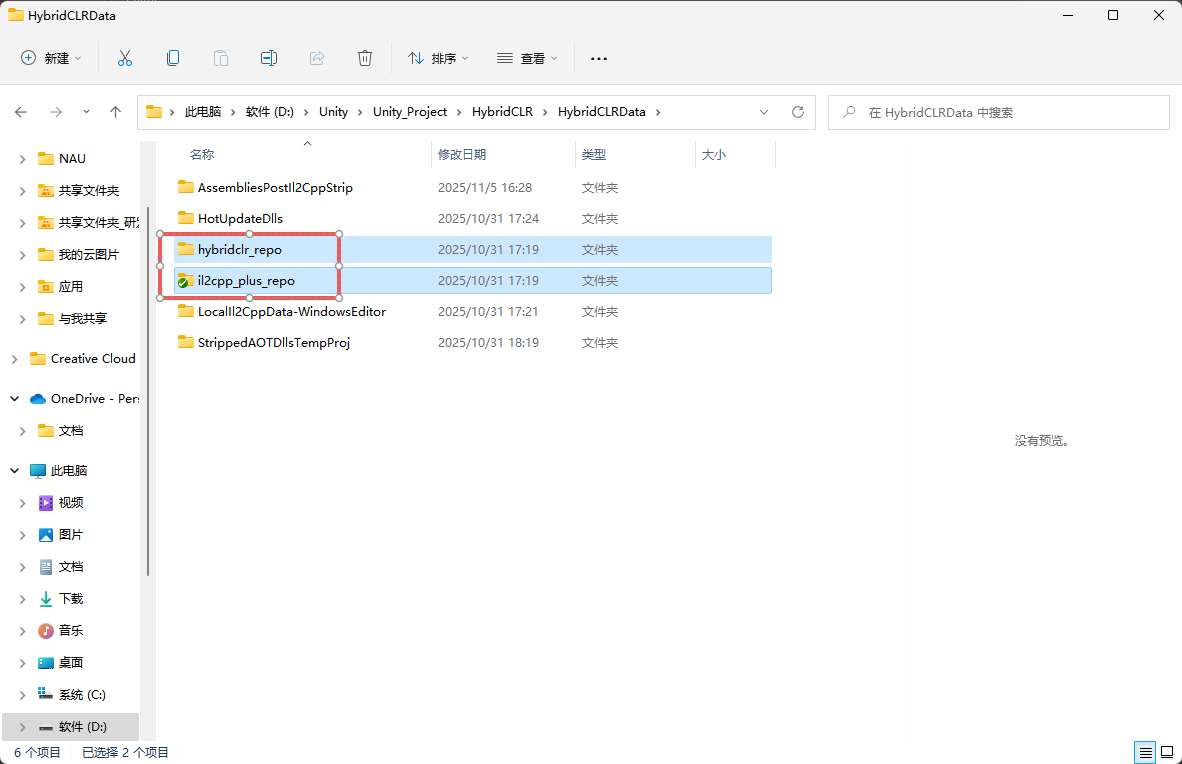The height and width of the screenshot is (764, 1182).
Task: Click Unity in the address path
Action: (x=333, y=112)
